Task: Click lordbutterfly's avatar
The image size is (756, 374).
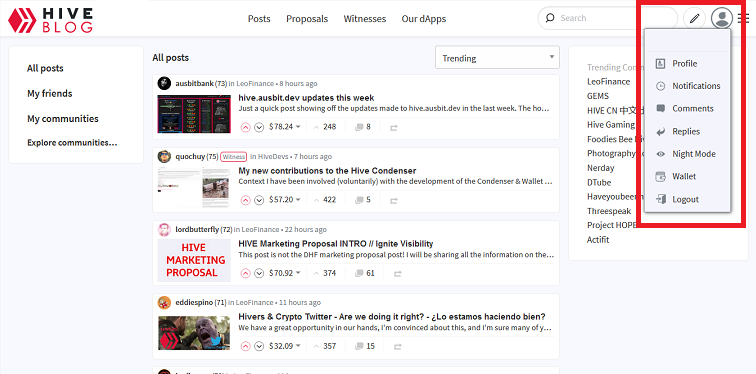Action: pos(164,229)
